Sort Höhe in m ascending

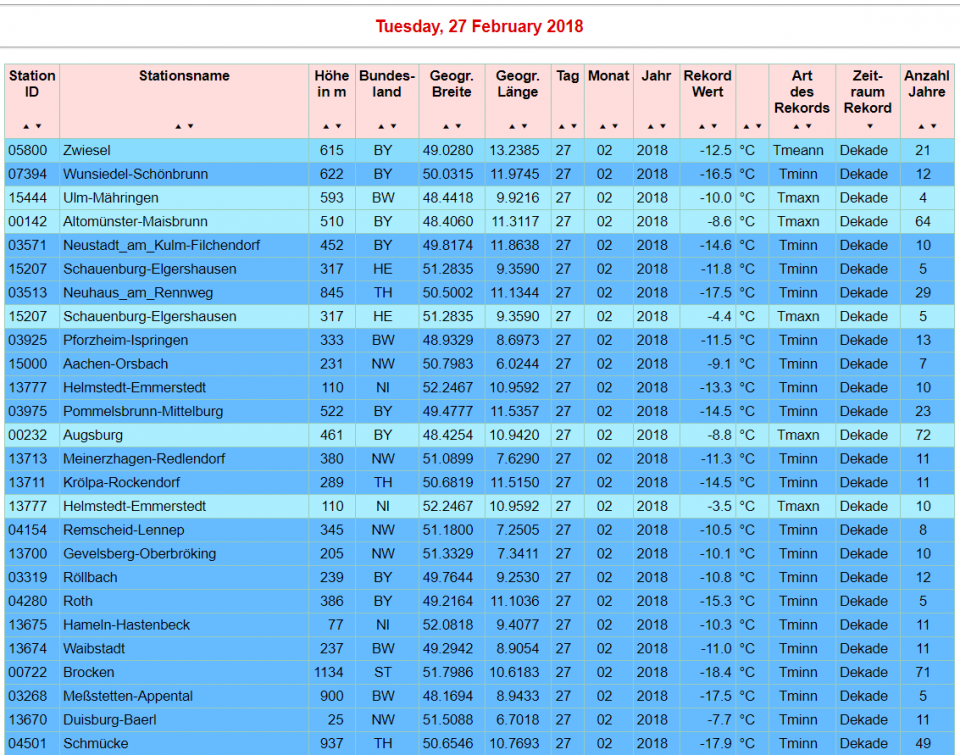pyautogui.click(x=326, y=127)
